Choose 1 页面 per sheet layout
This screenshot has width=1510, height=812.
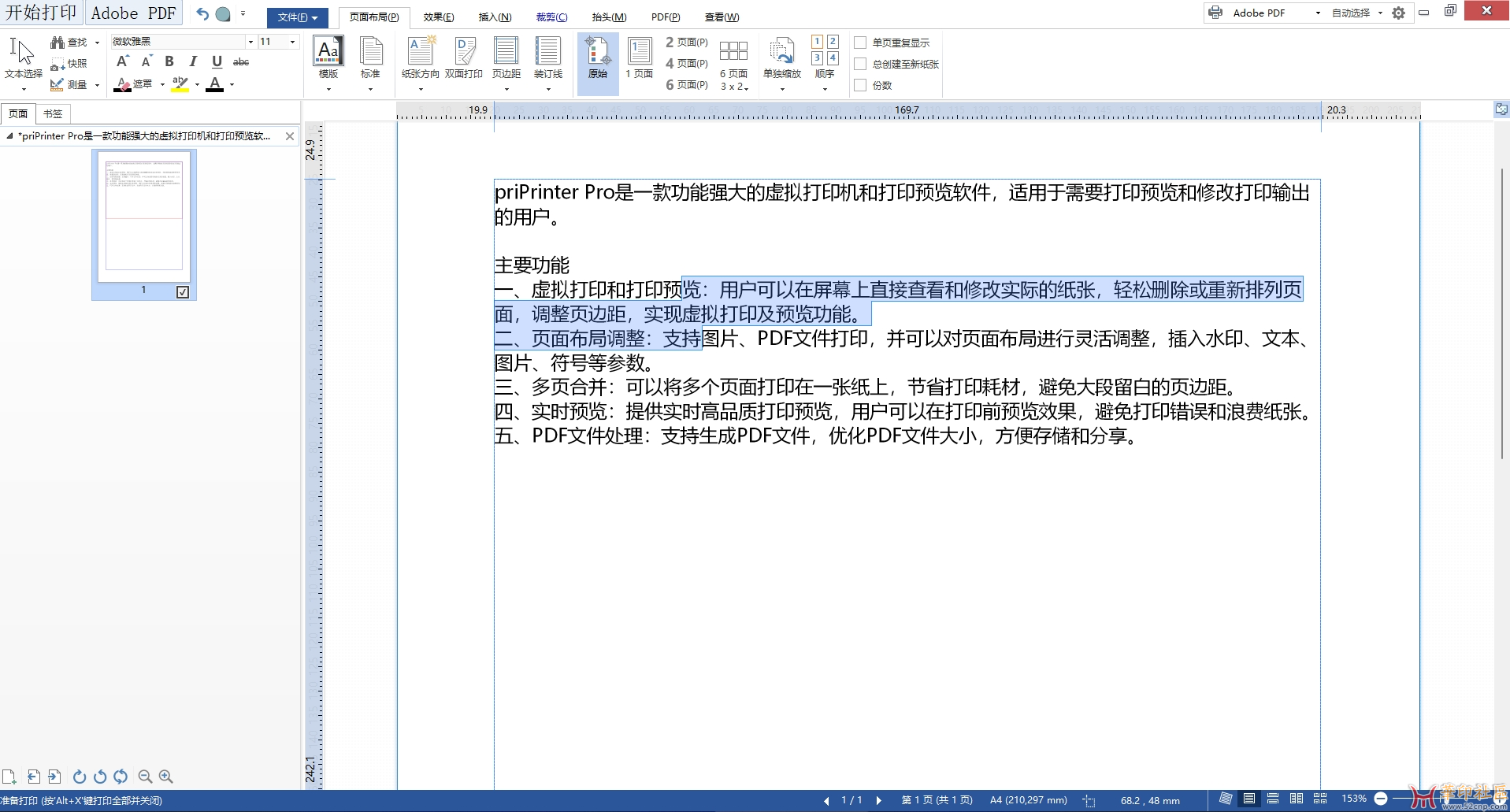[x=639, y=58]
